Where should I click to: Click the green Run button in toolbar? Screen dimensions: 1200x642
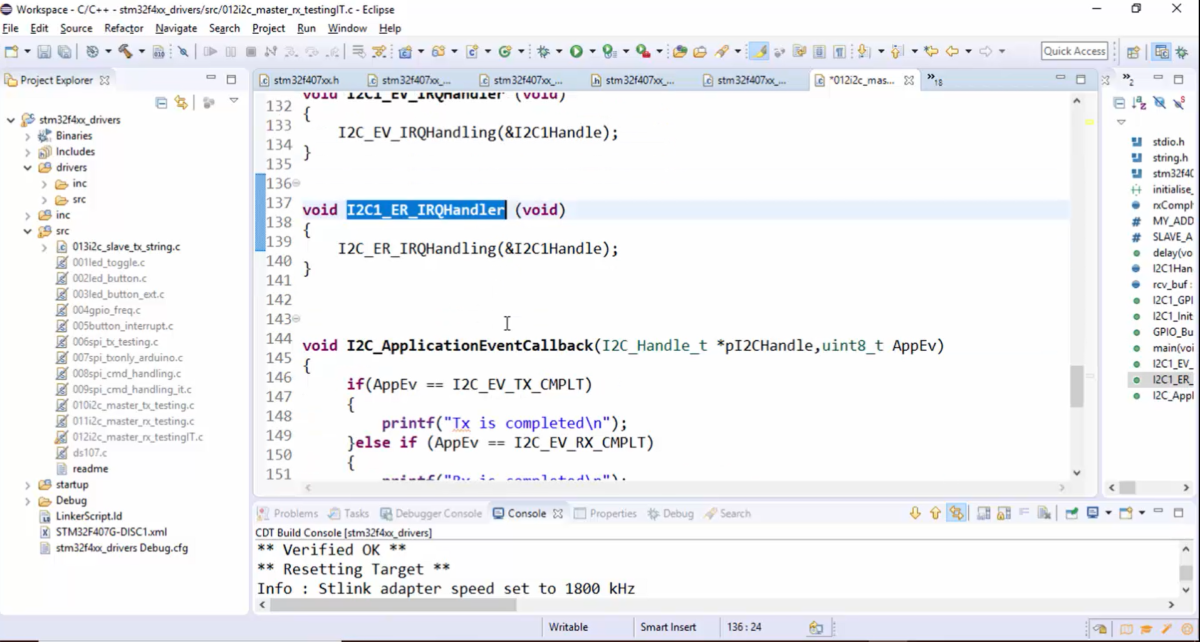click(576, 51)
